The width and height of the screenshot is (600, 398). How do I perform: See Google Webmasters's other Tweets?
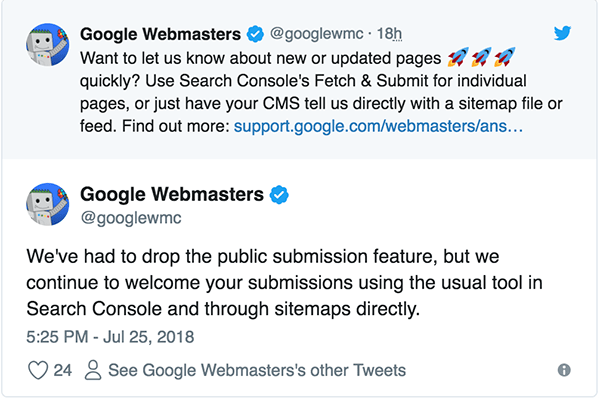(x=257, y=370)
